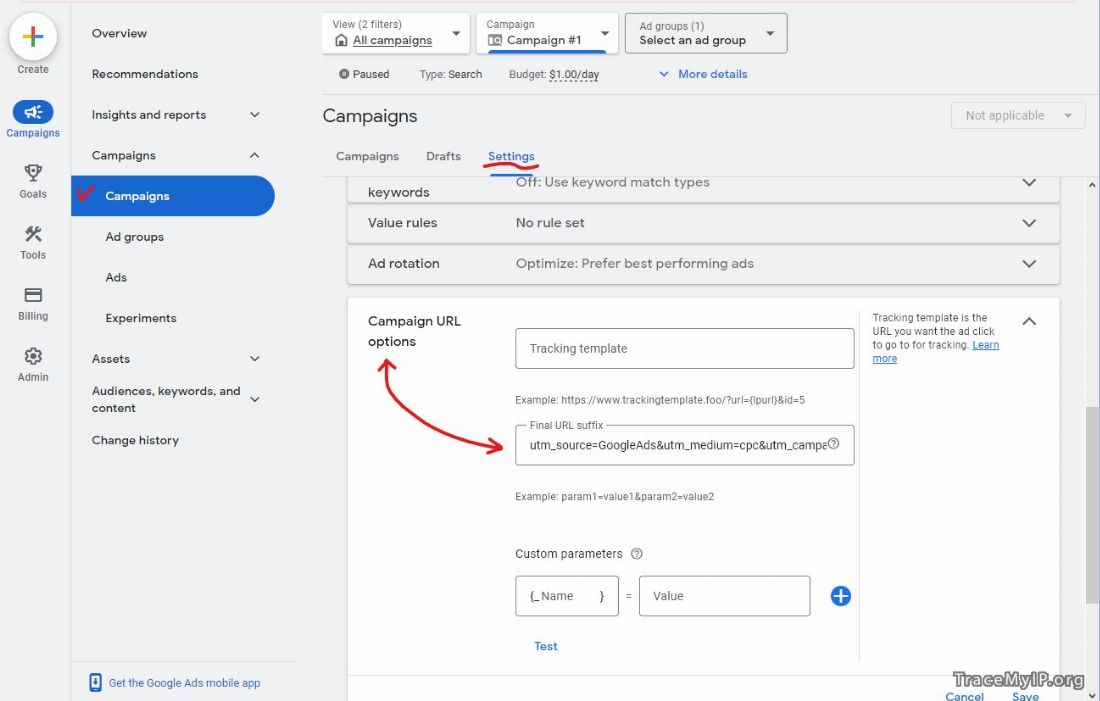
Task: Expand More details for campaign
Action: tap(703, 74)
